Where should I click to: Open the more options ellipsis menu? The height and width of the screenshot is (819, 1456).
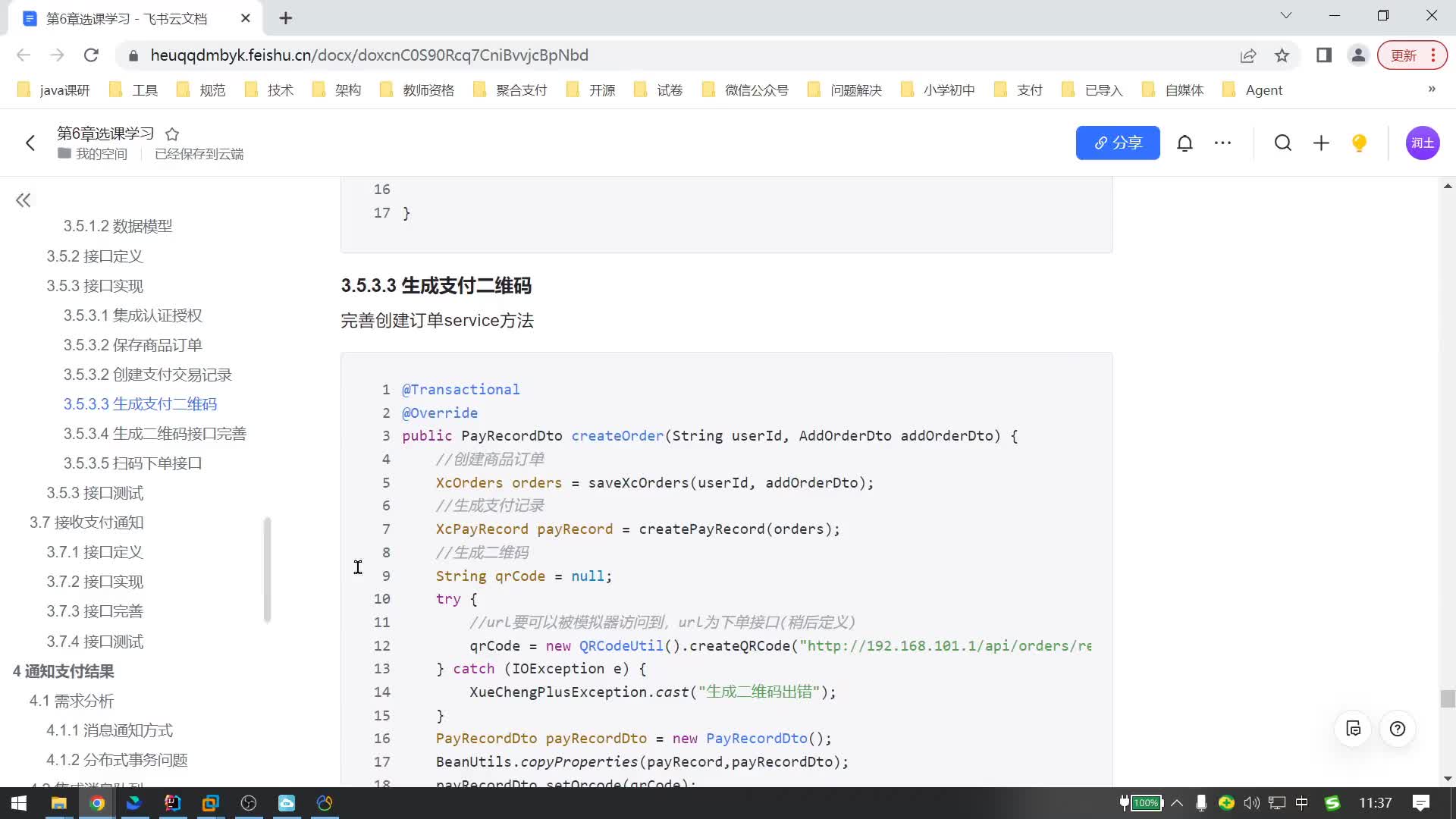(x=1222, y=143)
